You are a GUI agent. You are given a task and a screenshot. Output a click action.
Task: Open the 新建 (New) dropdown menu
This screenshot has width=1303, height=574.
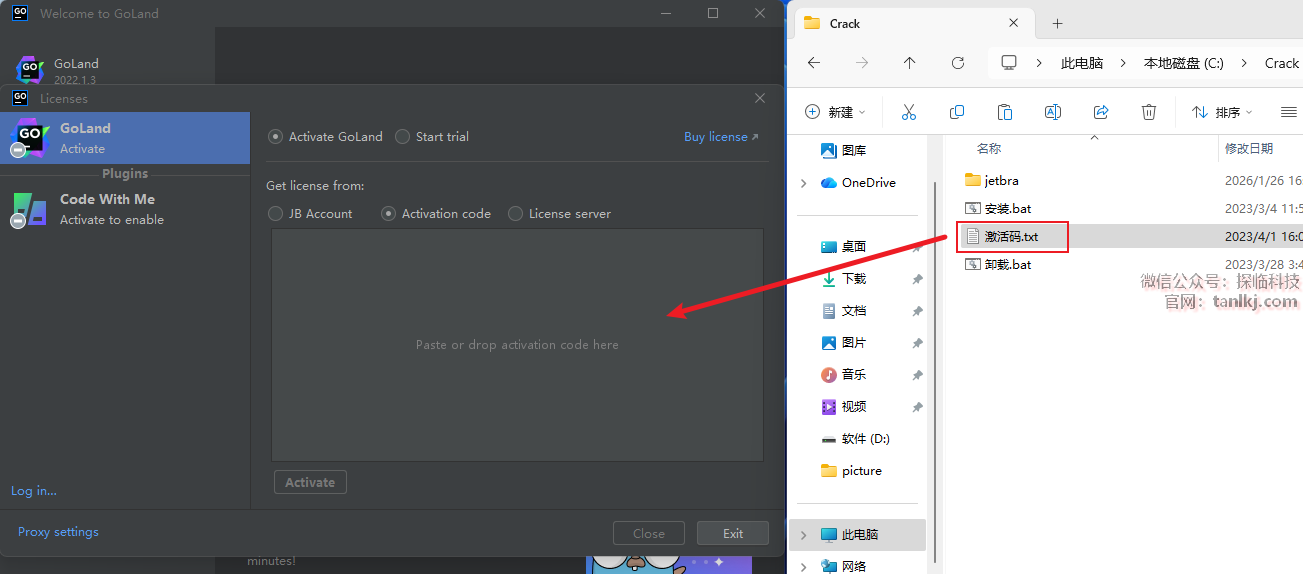click(836, 112)
